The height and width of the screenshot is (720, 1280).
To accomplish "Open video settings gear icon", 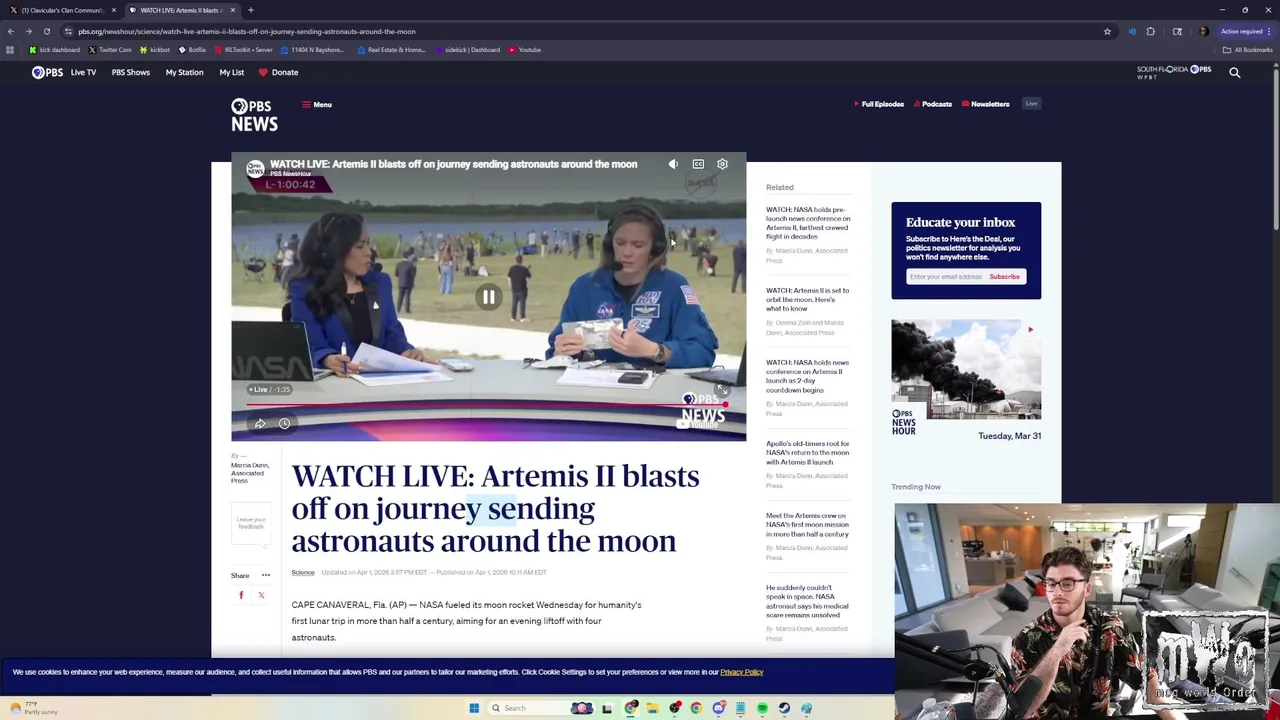I will tap(722, 164).
